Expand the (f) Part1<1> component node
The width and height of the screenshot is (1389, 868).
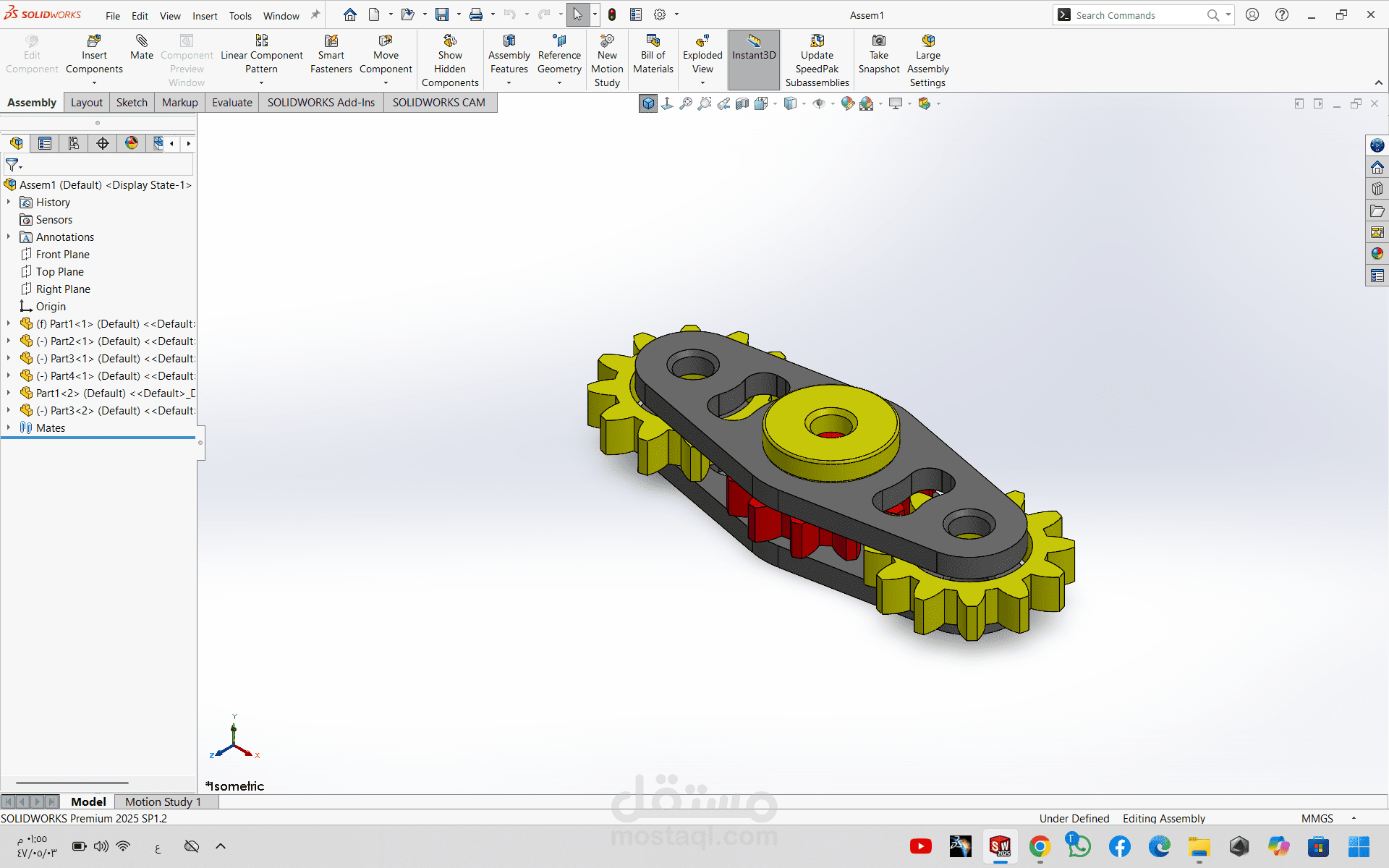(9, 324)
